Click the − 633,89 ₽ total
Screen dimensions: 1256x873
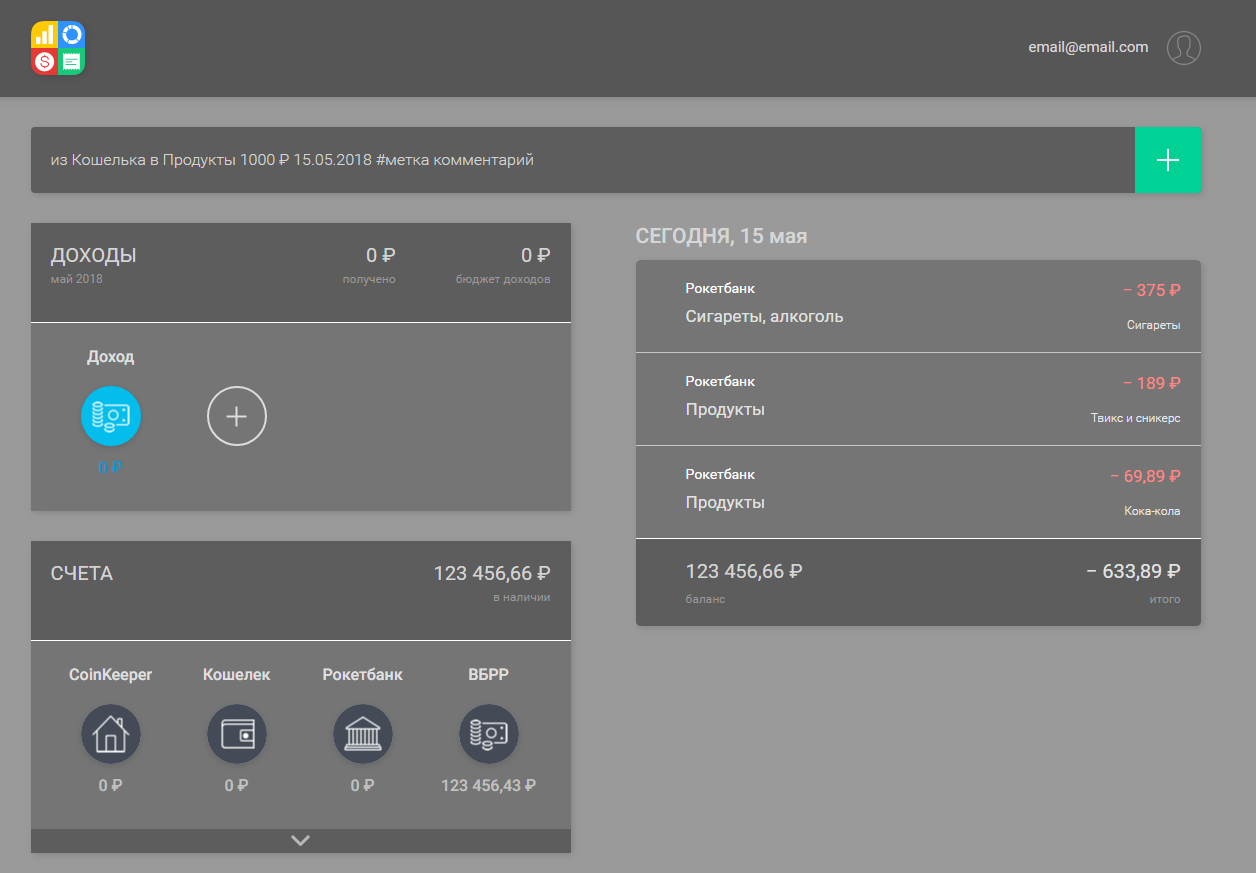(1134, 572)
